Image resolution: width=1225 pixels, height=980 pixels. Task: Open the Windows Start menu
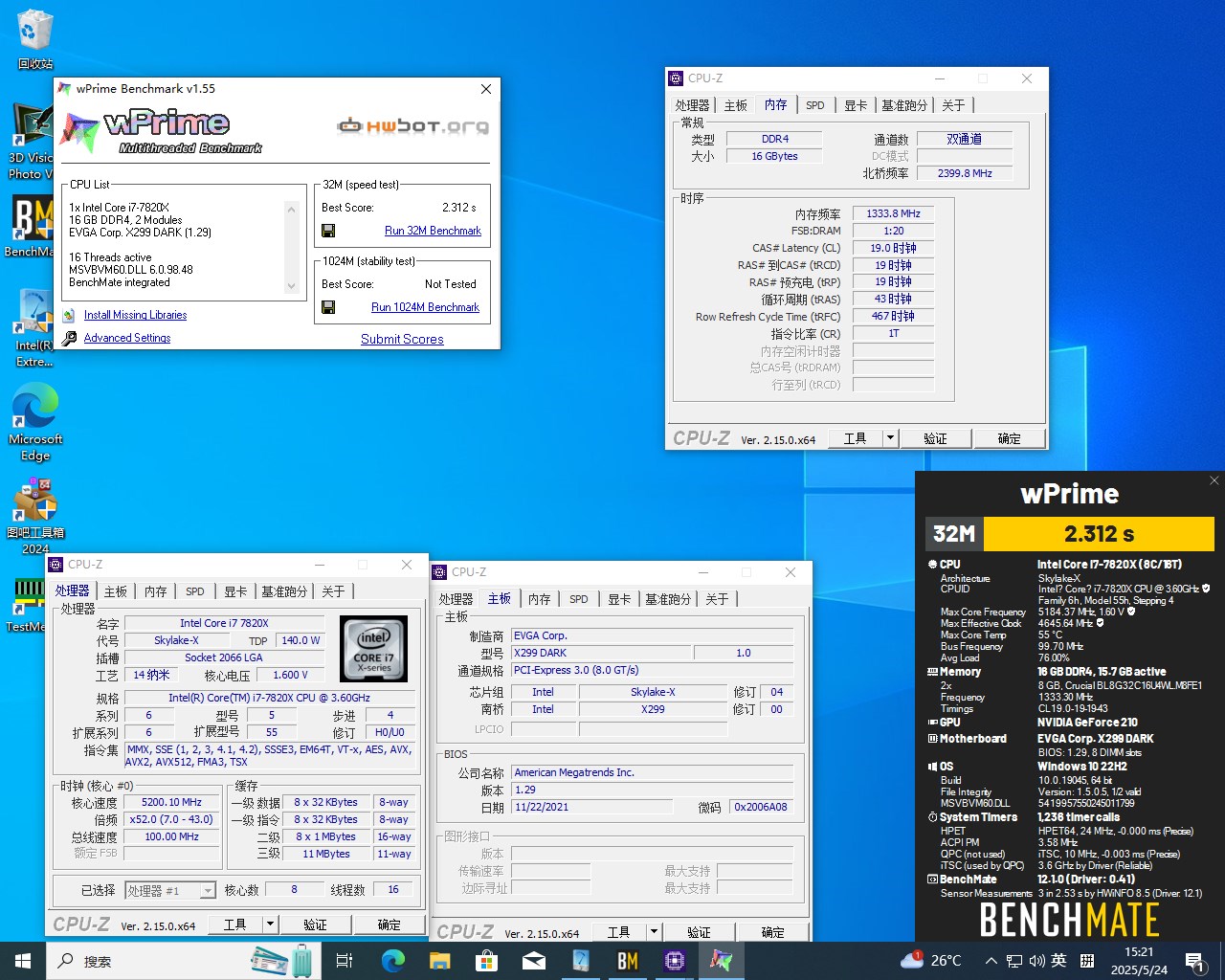[x=23, y=961]
